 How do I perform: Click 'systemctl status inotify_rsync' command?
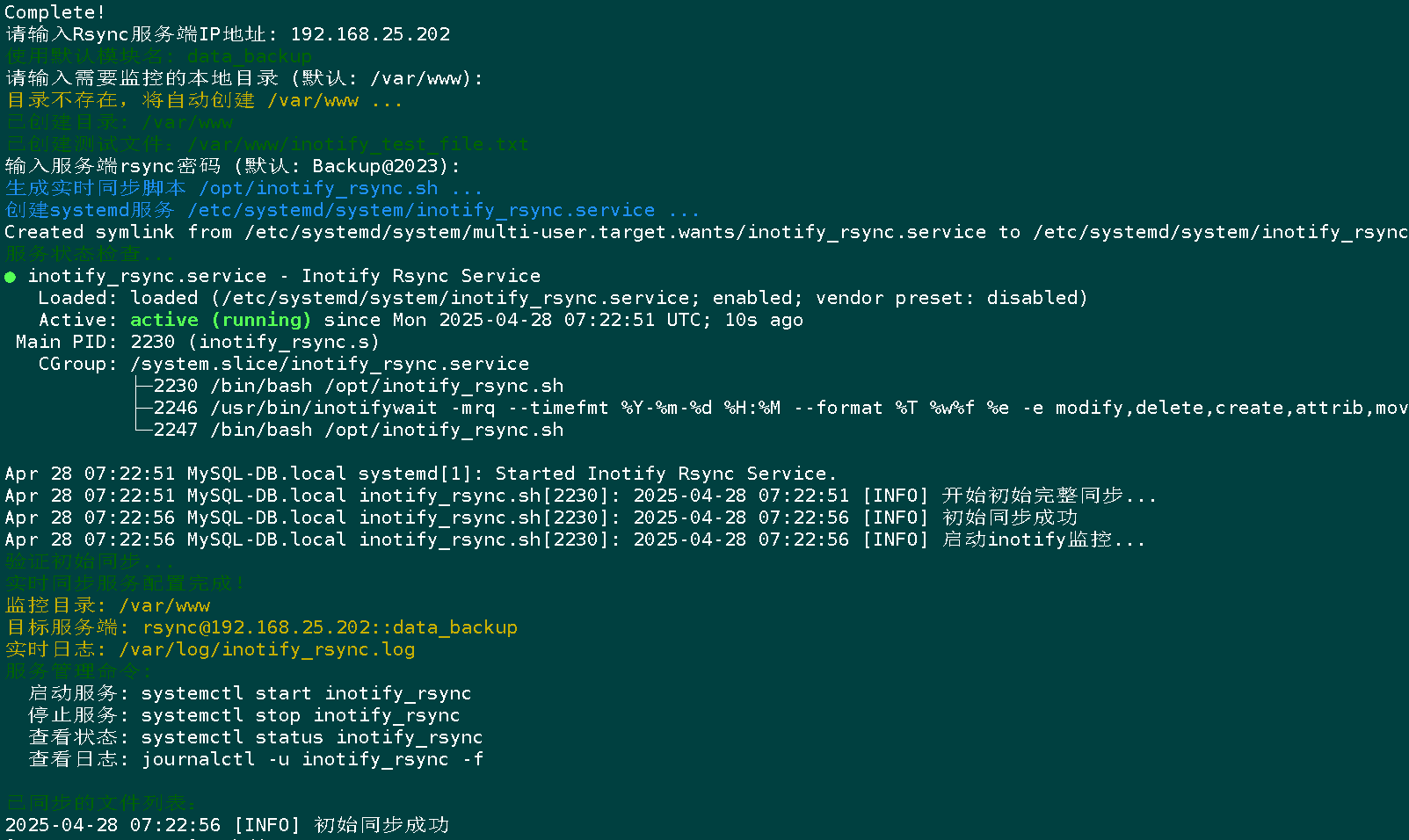[x=312, y=737]
